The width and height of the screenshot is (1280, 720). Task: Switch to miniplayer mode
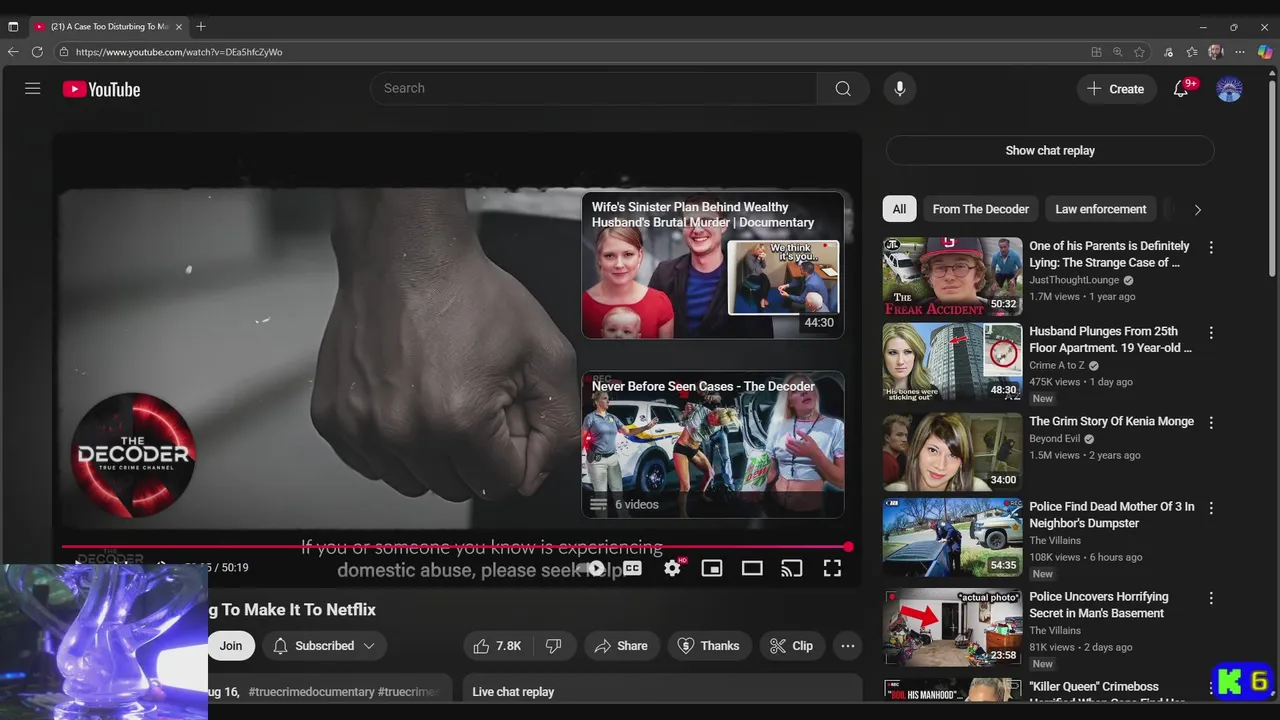point(712,568)
